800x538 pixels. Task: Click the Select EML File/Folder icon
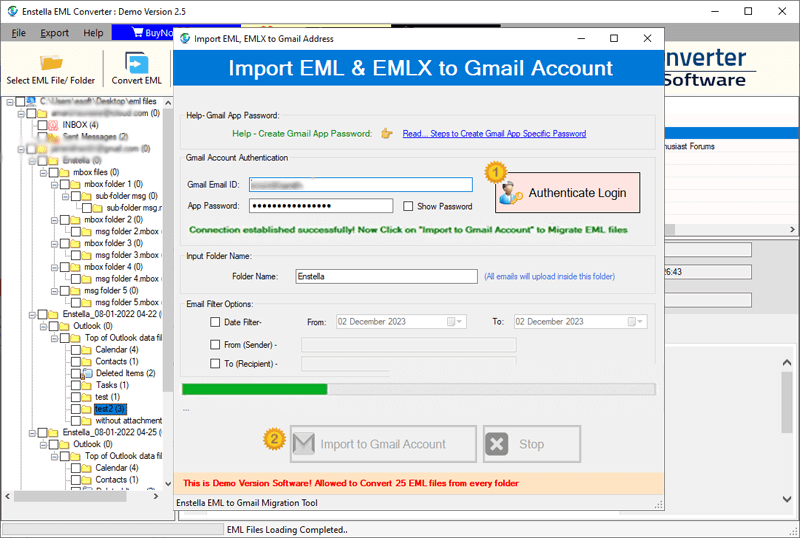tap(51, 63)
